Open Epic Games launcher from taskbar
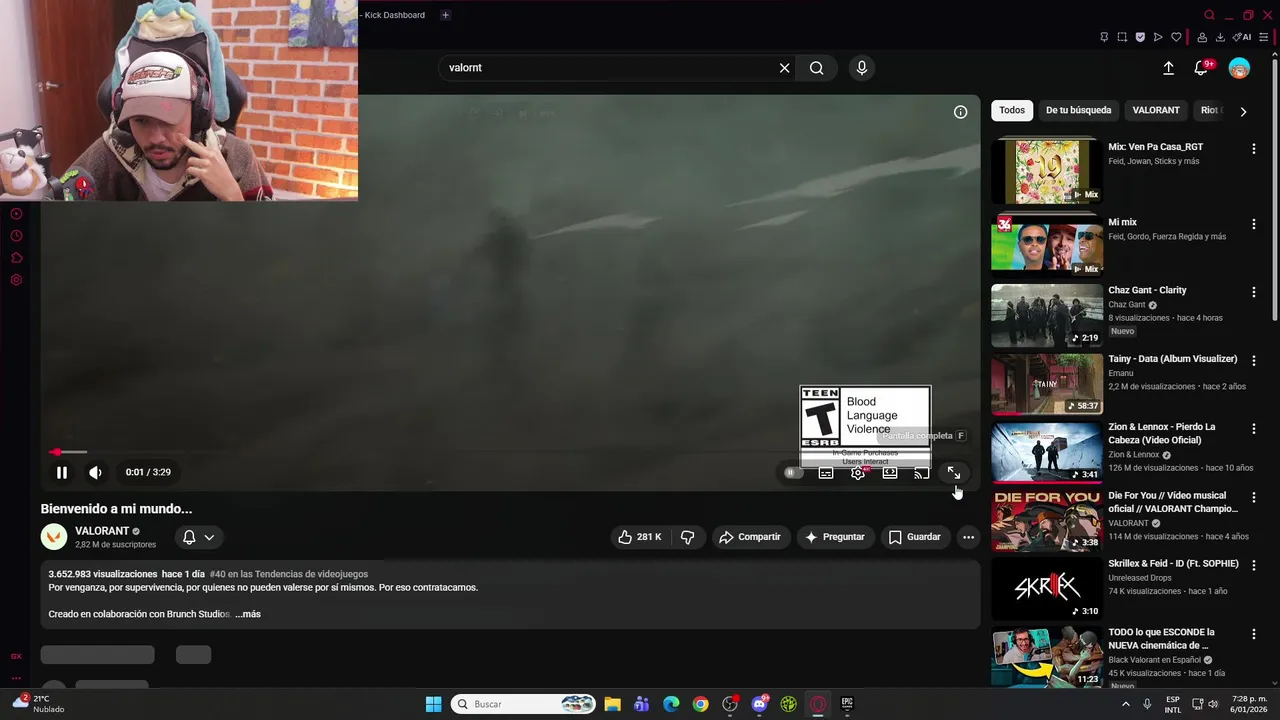1280x720 pixels. point(847,704)
